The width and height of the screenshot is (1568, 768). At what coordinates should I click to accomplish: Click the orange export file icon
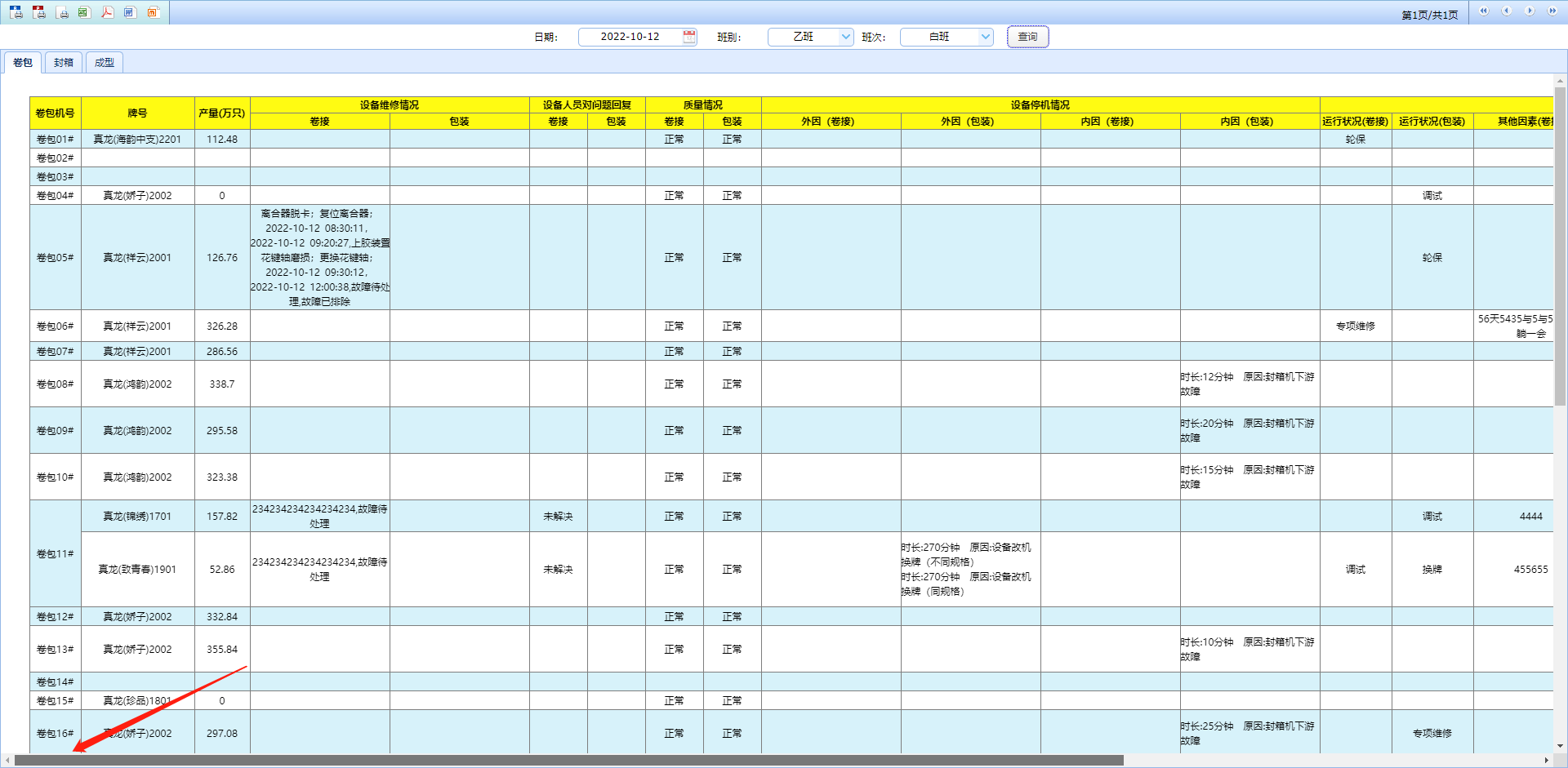pos(153,12)
